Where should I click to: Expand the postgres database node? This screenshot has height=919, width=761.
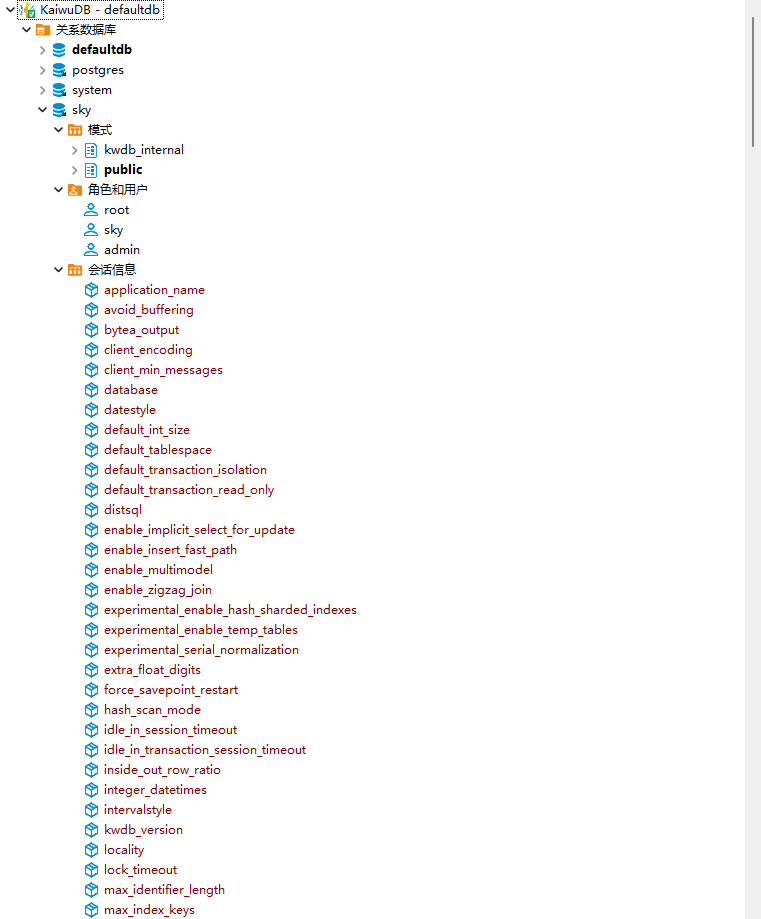point(42,70)
